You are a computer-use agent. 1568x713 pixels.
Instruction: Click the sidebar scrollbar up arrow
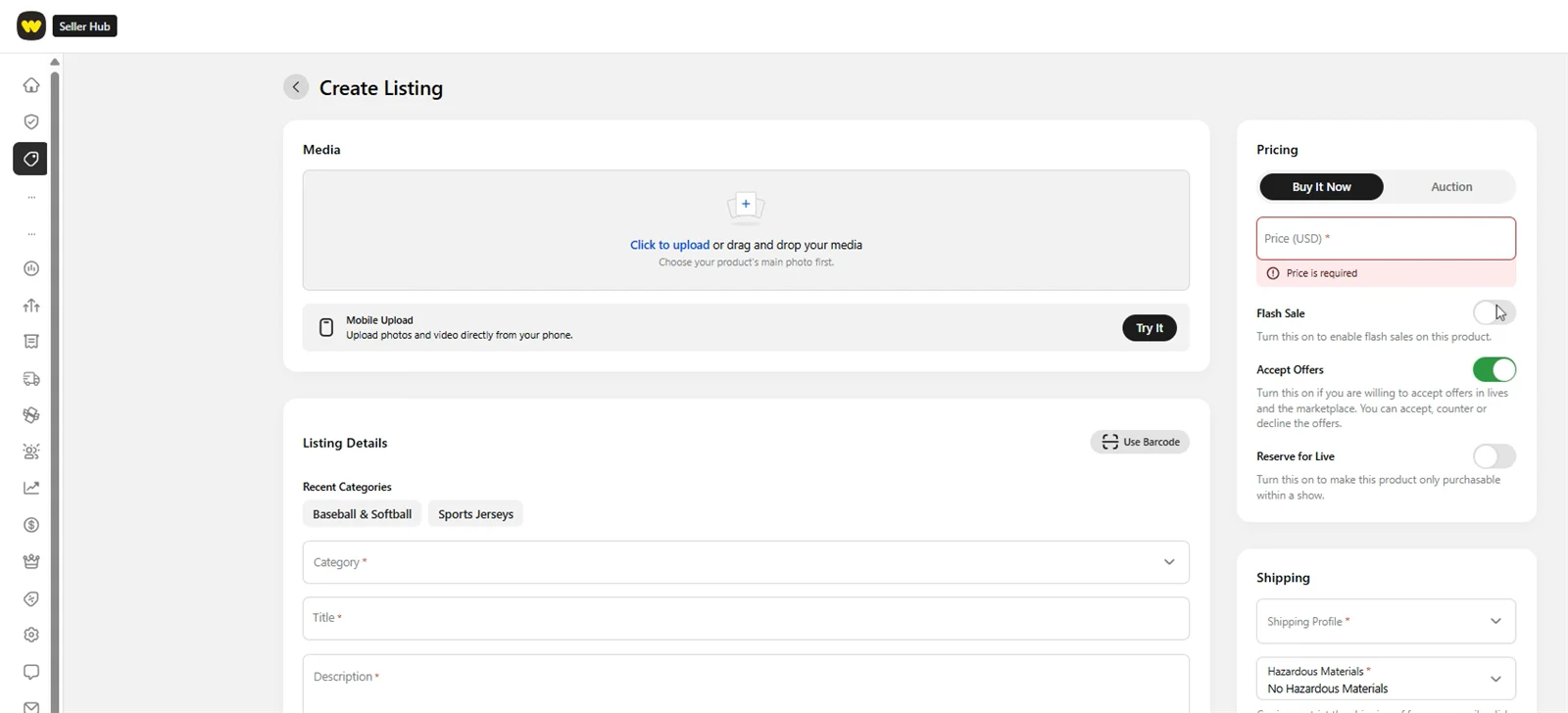(x=55, y=62)
